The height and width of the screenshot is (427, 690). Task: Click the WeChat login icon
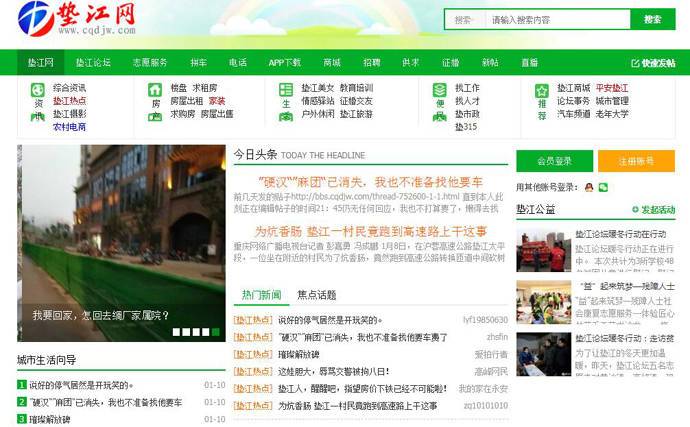603,187
